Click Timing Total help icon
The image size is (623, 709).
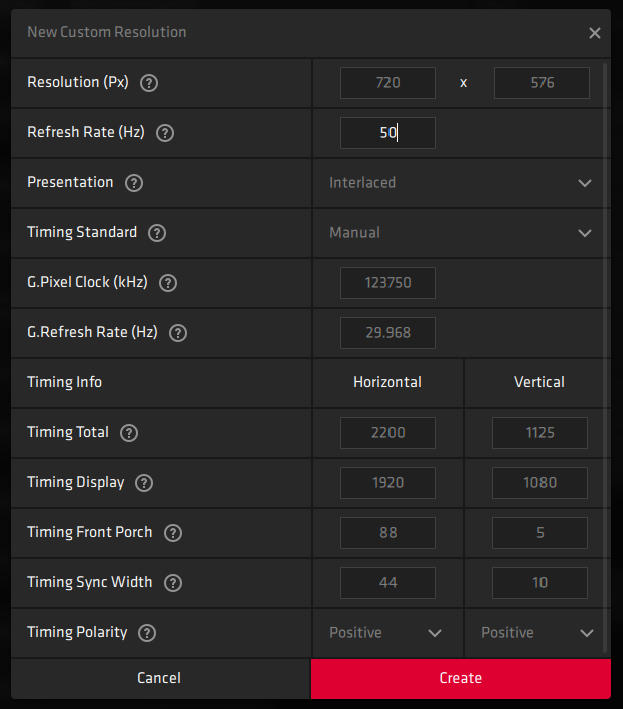[129, 433]
